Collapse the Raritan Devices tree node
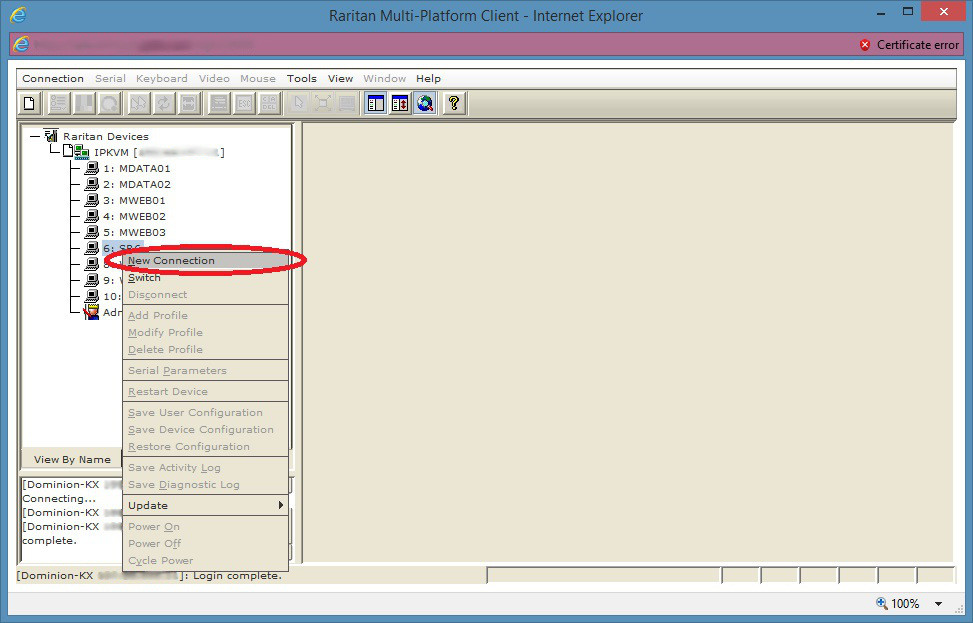The width and height of the screenshot is (973, 623). [x=35, y=136]
